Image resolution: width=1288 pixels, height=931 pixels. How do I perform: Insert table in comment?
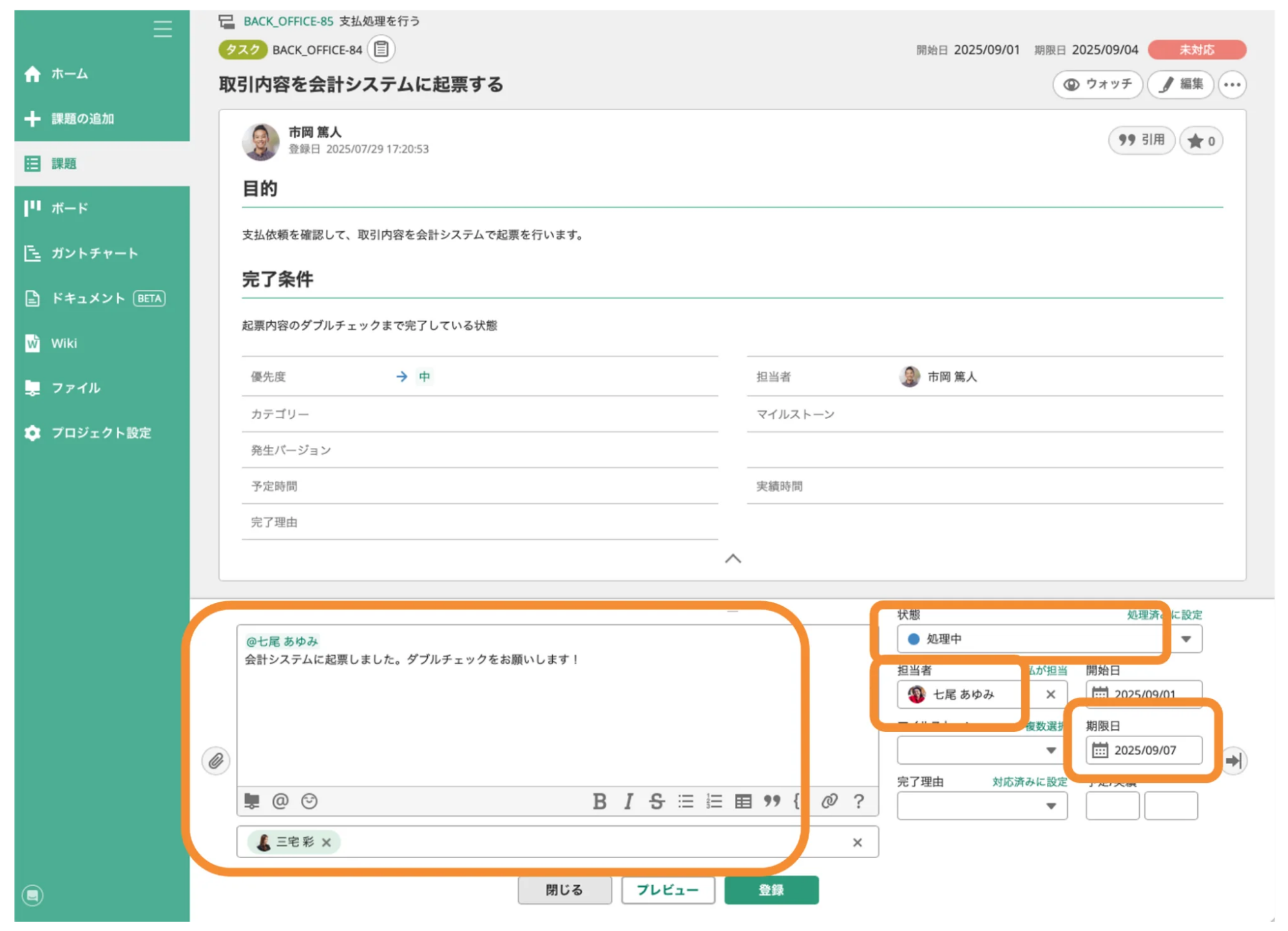[743, 801]
